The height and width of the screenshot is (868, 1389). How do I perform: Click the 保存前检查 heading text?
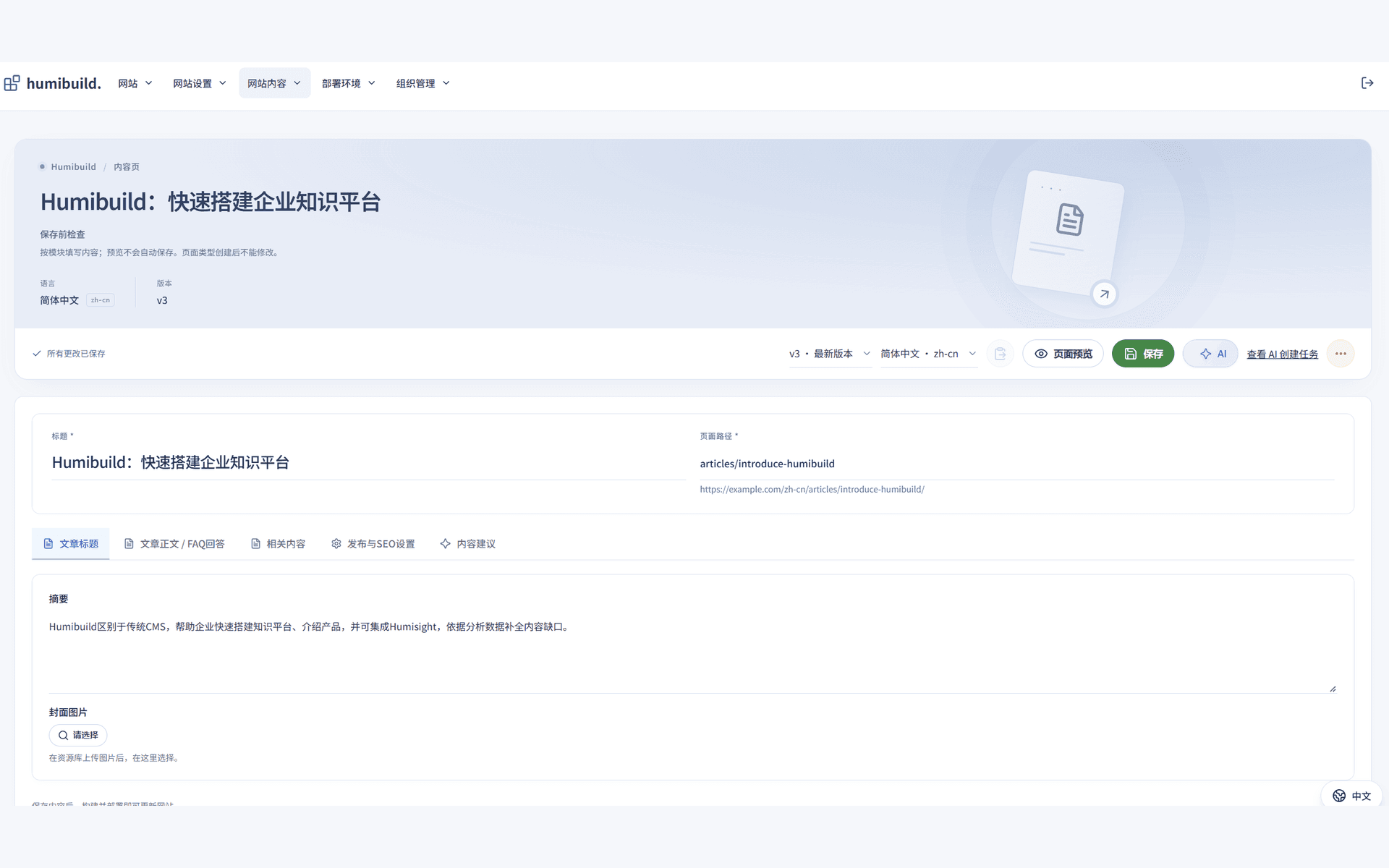63,234
